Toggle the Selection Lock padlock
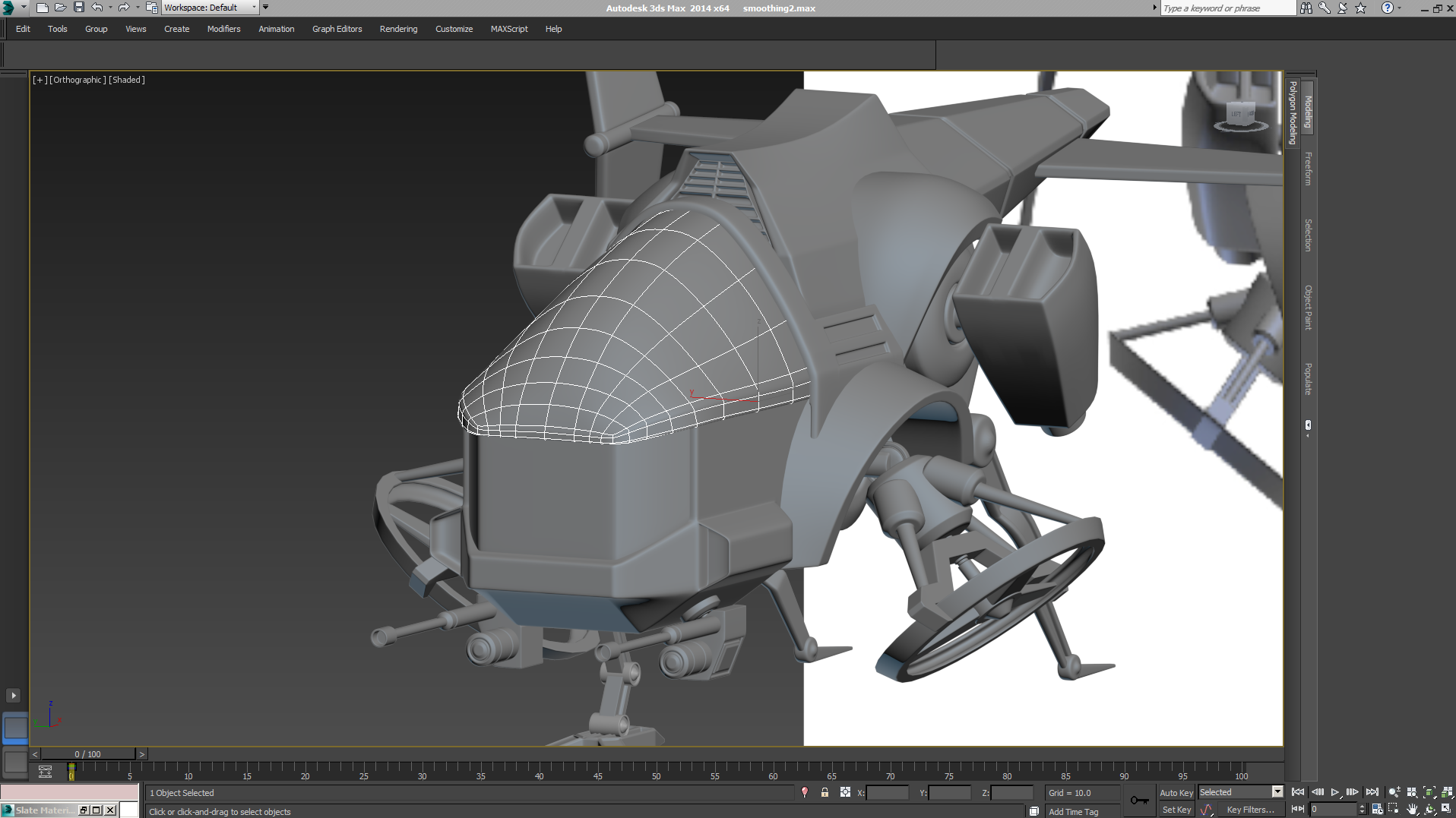 825,792
